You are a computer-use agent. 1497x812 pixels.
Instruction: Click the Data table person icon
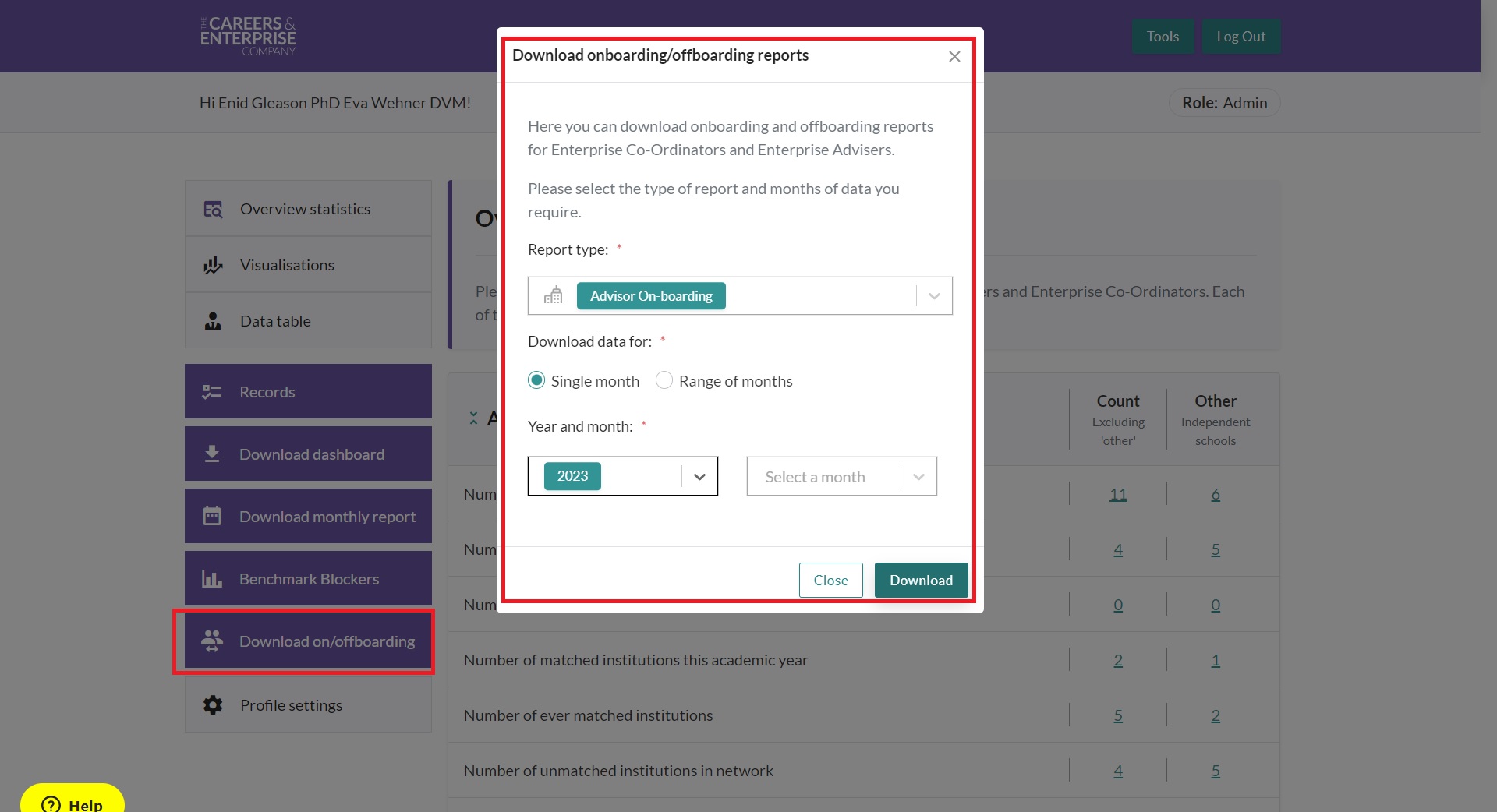point(213,321)
